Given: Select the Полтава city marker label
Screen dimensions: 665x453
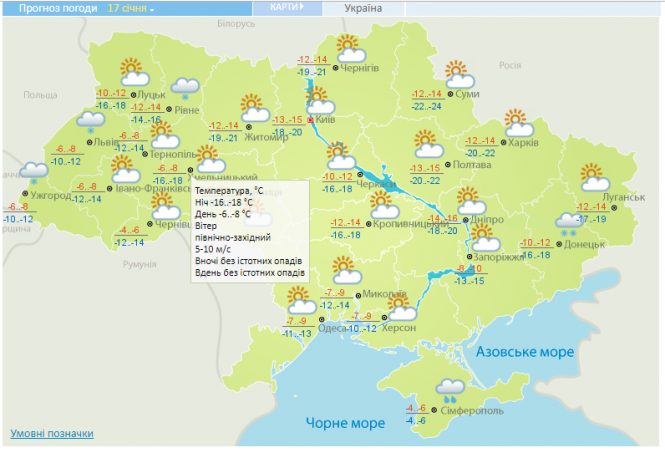Looking at the screenshot, I should tap(472, 164).
